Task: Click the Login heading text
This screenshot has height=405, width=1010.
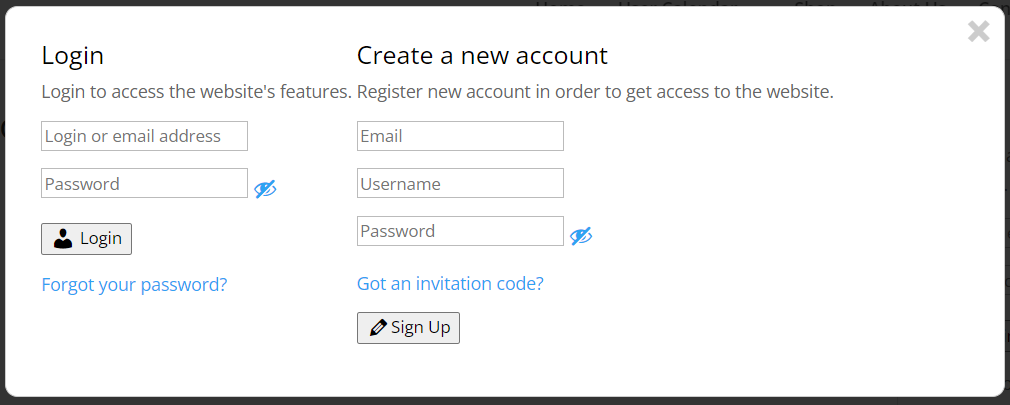Action: [x=72, y=56]
